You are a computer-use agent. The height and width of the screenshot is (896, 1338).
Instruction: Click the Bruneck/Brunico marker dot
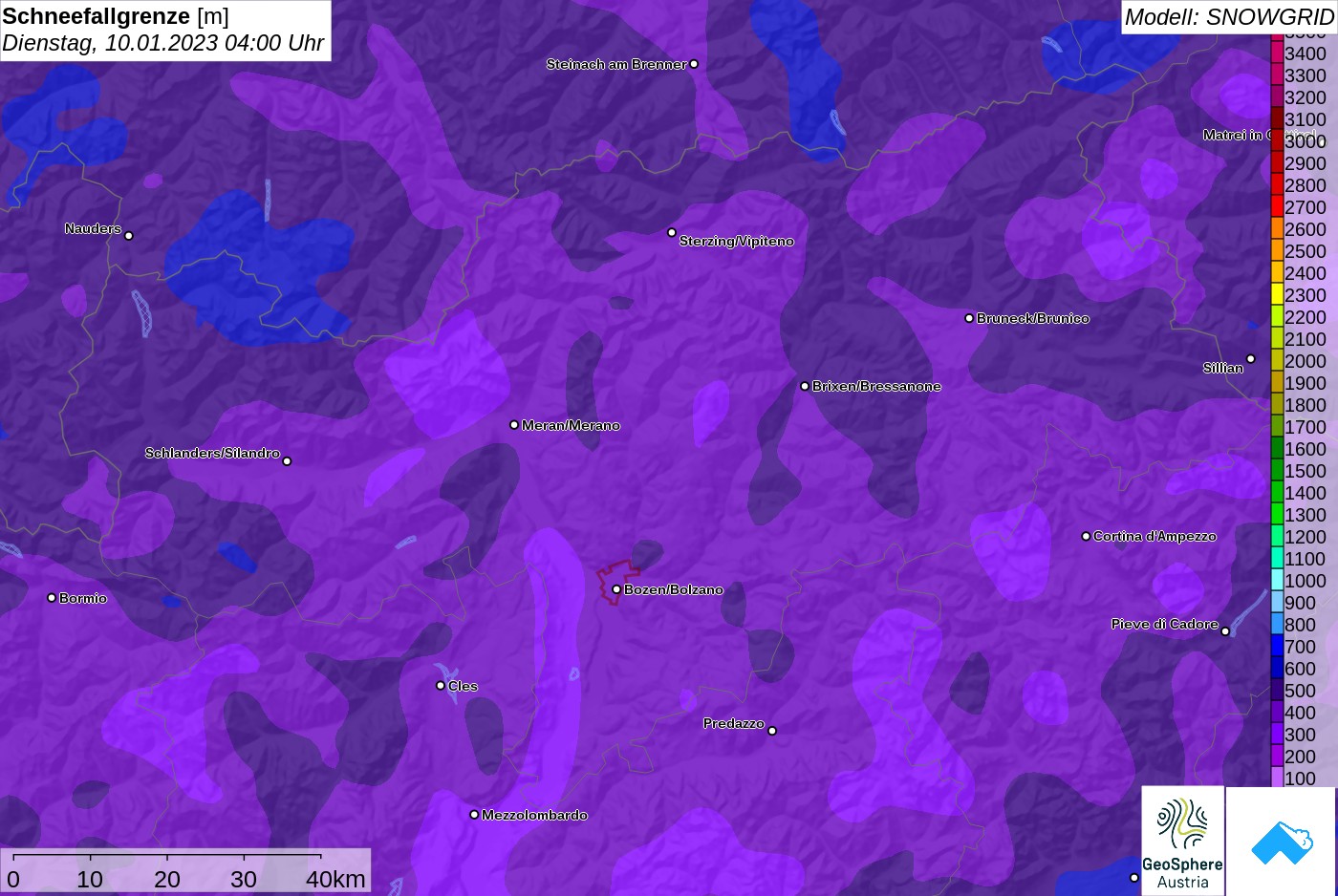click(x=969, y=318)
